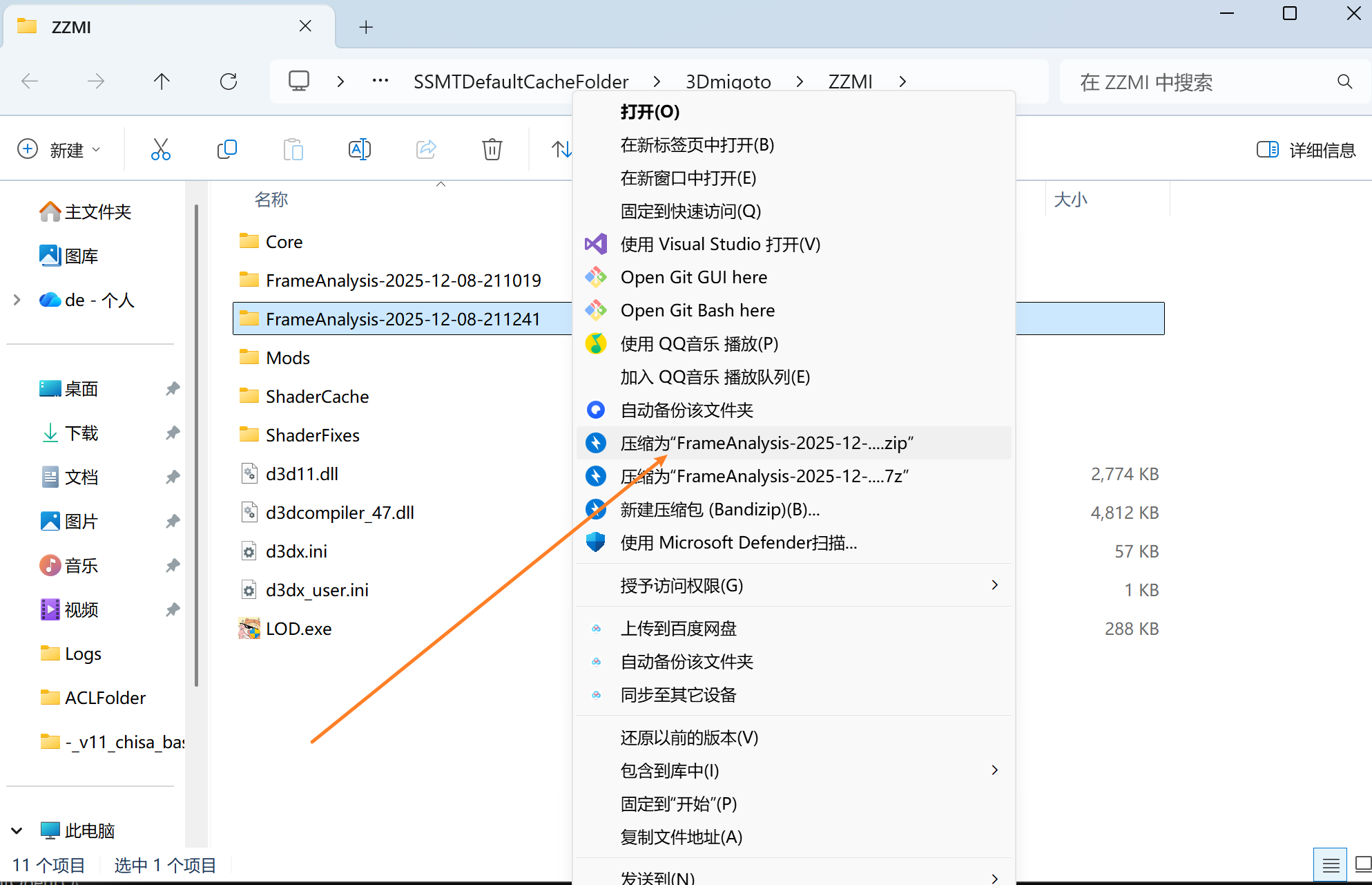Switch to details list view icon
This screenshot has height=885, width=1372.
(x=1331, y=864)
